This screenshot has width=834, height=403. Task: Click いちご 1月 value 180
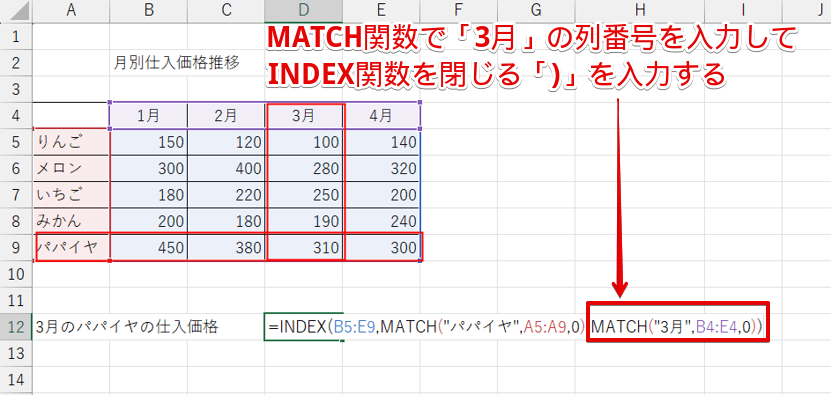tap(148, 195)
